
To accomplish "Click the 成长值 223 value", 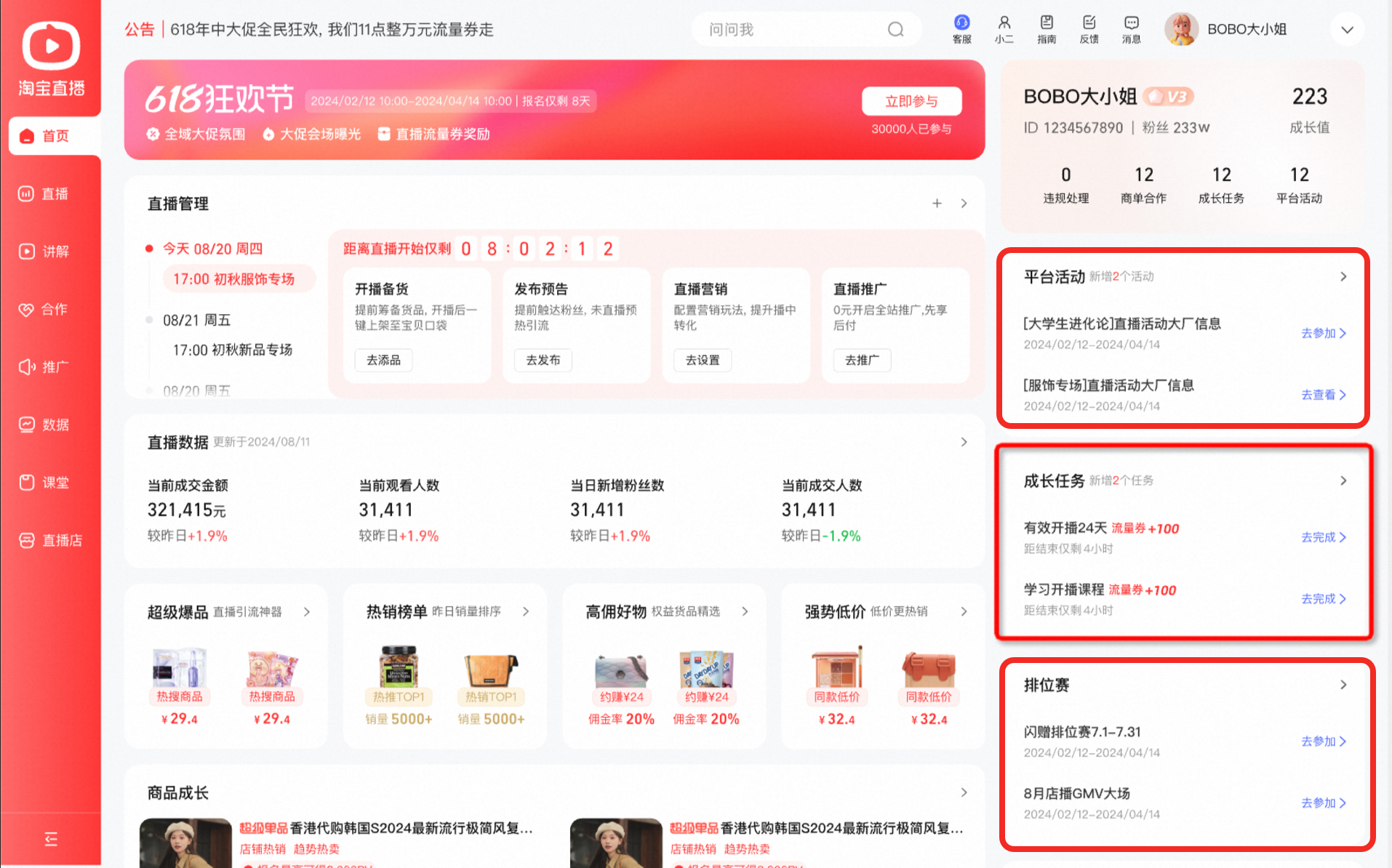I will 1309,96.
